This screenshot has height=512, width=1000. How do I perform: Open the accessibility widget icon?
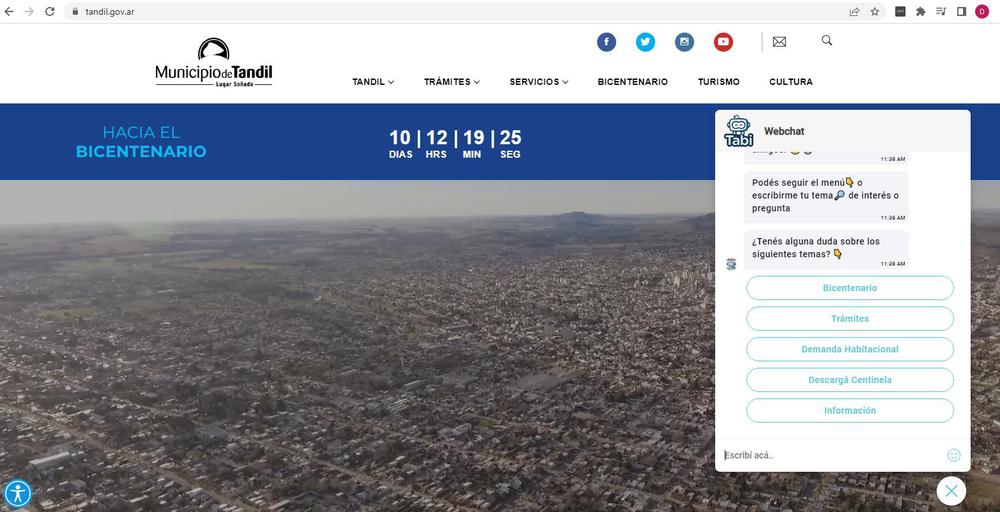(17, 494)
